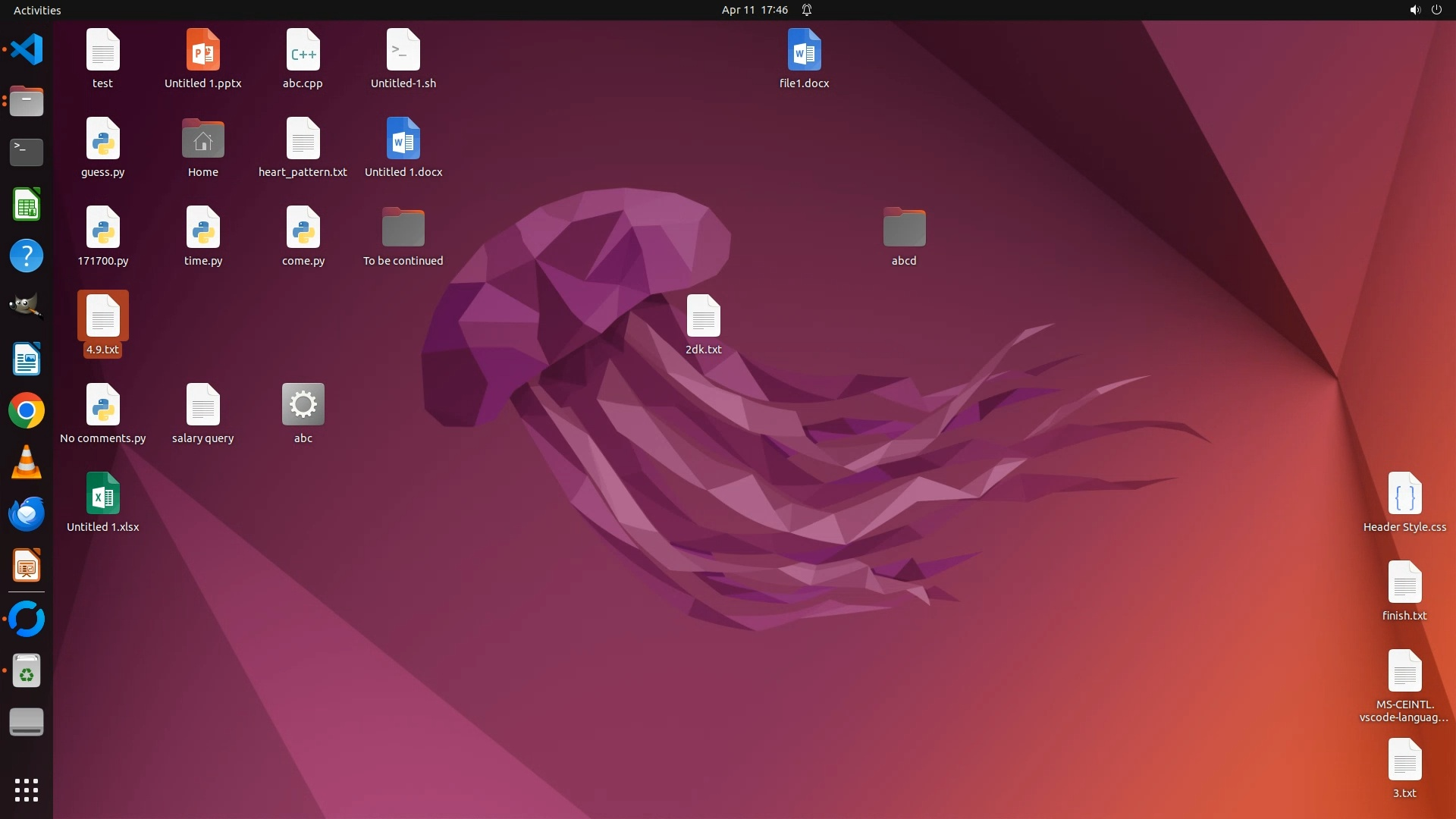Open LibreOffice Impress from dock
The image size is (1456, 819).
click(x=27, y=566)
